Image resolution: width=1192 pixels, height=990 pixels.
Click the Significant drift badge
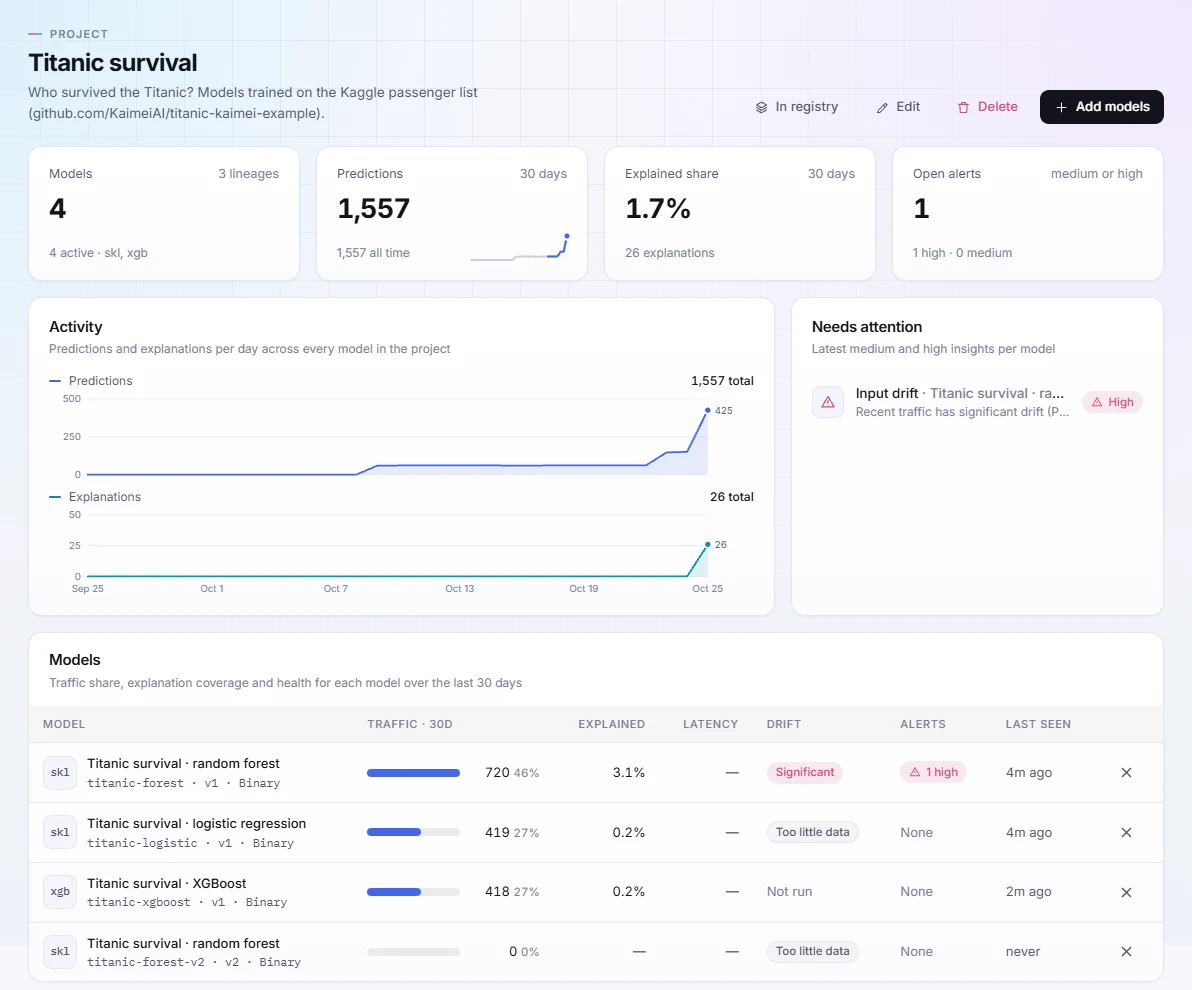804,773
